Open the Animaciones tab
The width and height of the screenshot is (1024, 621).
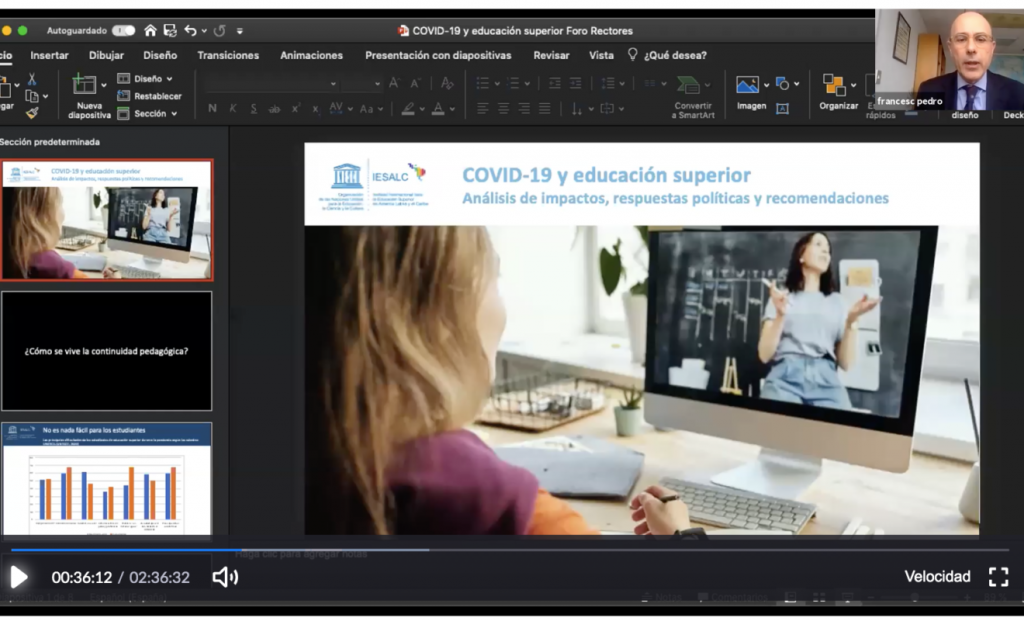click(311, 56)
